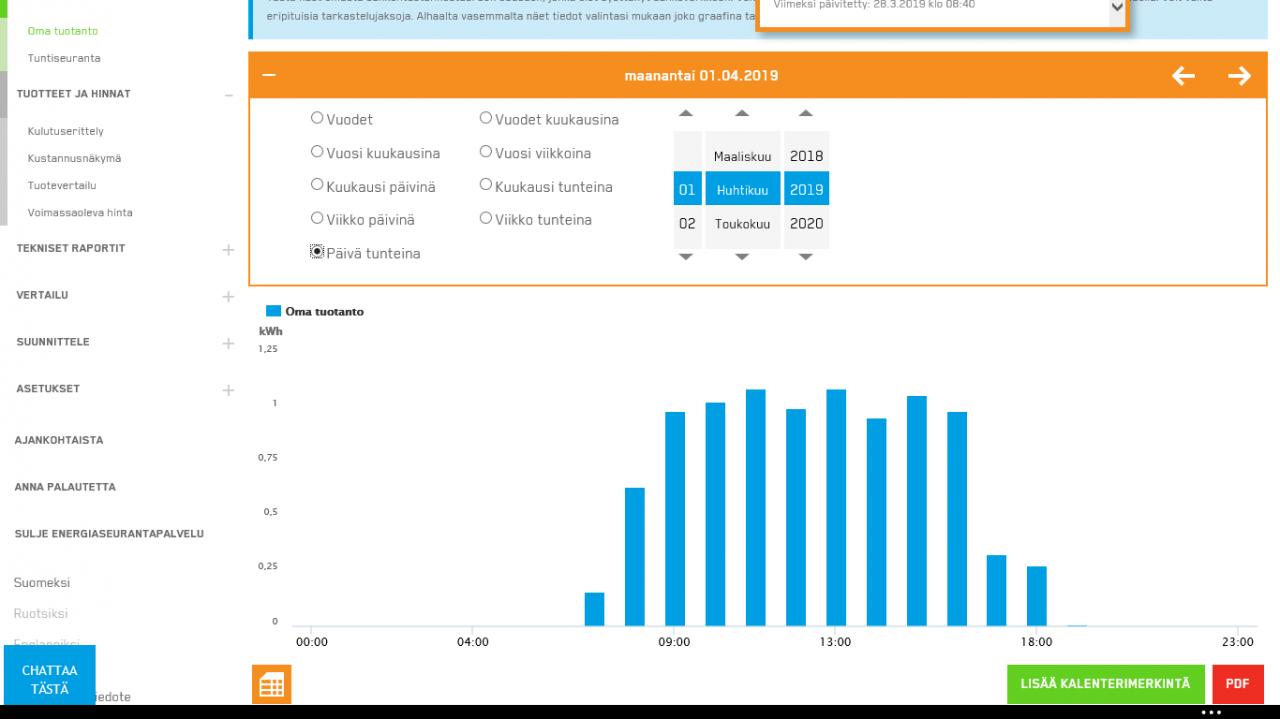Expand the Asetukset section
The width and height of the screenshot is (1280, 719).
point(228,390)
